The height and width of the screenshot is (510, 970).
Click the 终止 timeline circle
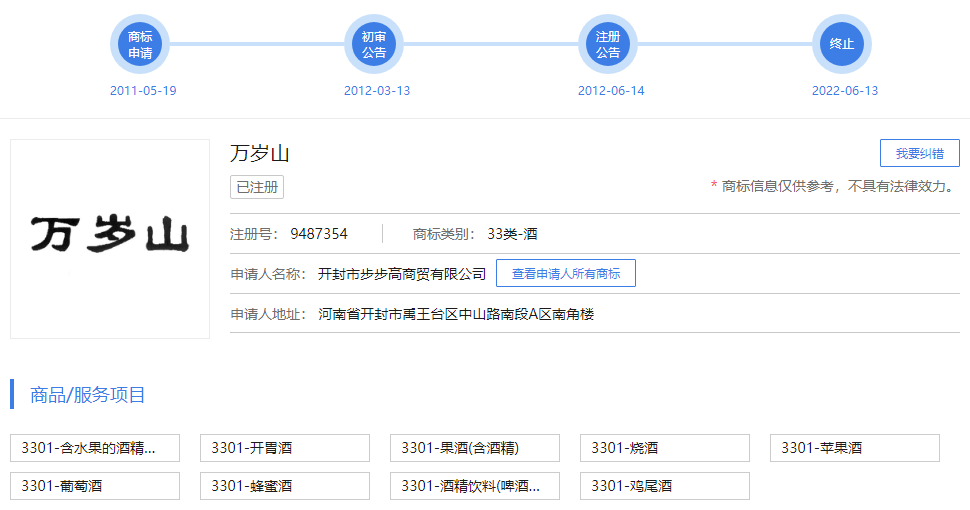pyautogui.click(x=841, y=45)
